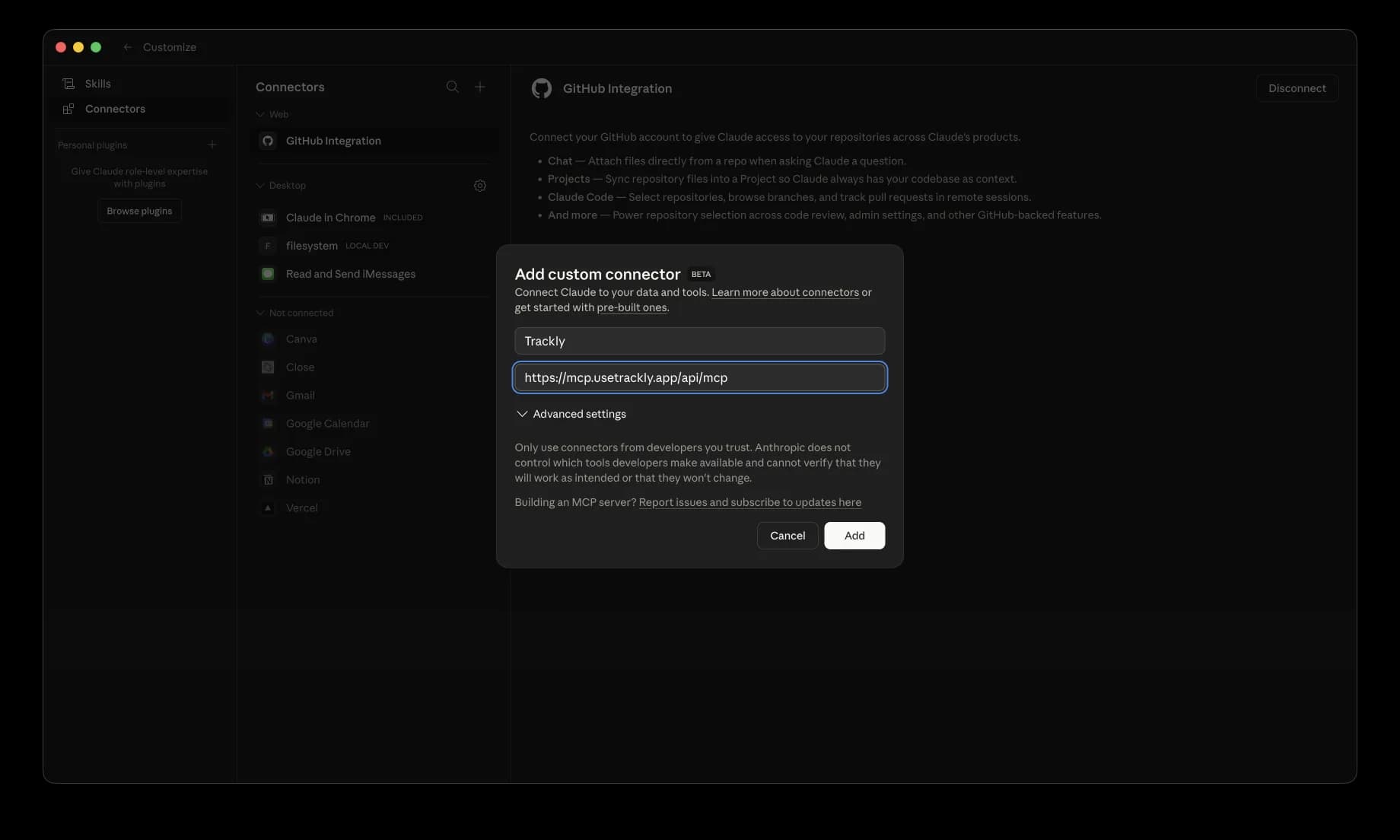Select the Notion connector icon
The image size is (1400, 840).
point(267,479)
